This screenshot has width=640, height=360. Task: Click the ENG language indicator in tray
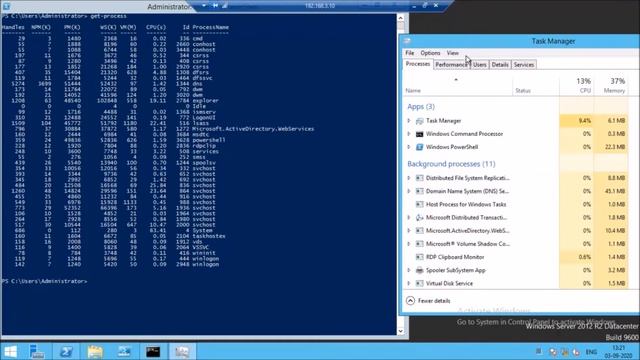(x=591, y=351)
